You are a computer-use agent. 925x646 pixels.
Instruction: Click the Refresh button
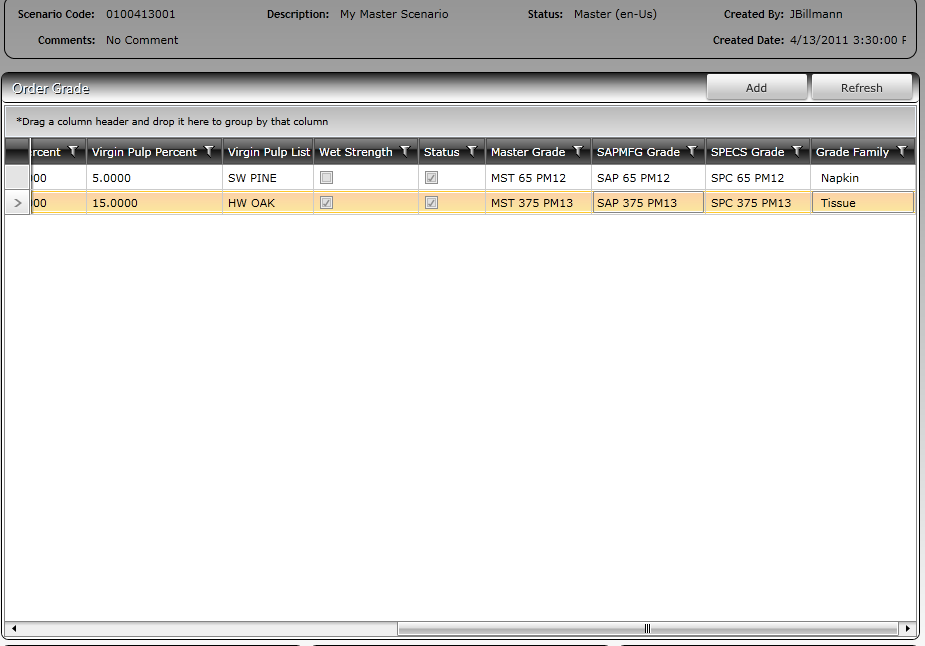(x=861, y=87)
